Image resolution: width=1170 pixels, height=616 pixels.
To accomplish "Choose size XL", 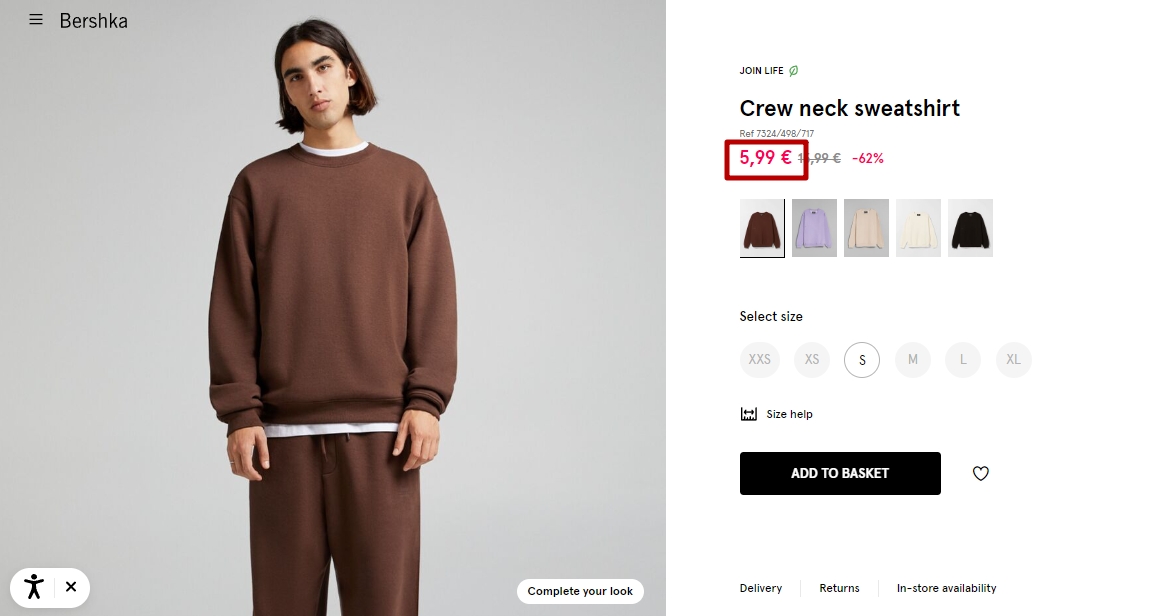I will tap(1013, 359).
